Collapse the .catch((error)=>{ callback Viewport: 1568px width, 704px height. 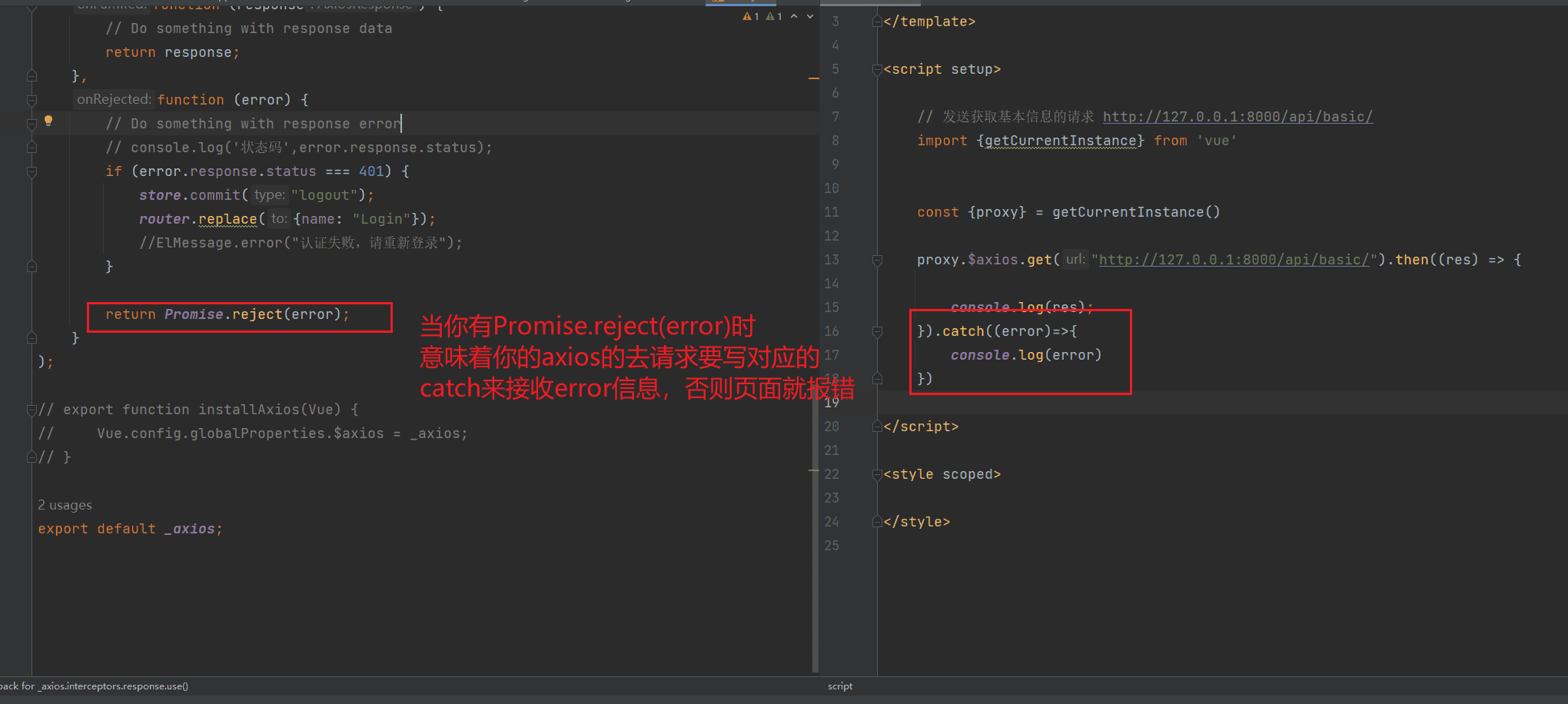[x=877, y=331]
